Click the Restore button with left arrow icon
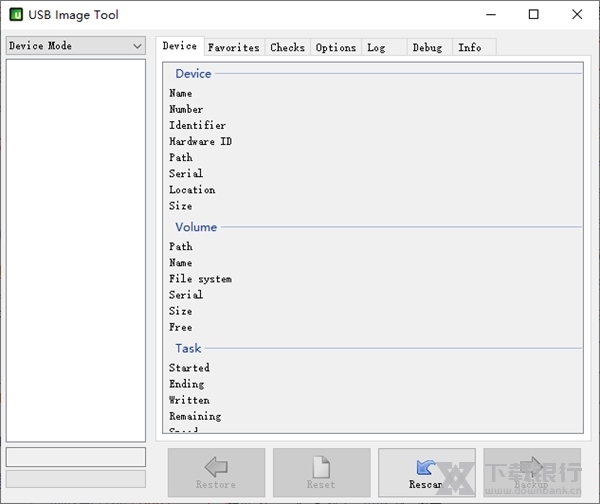The image size is (600, 504). tap(216, 472)
